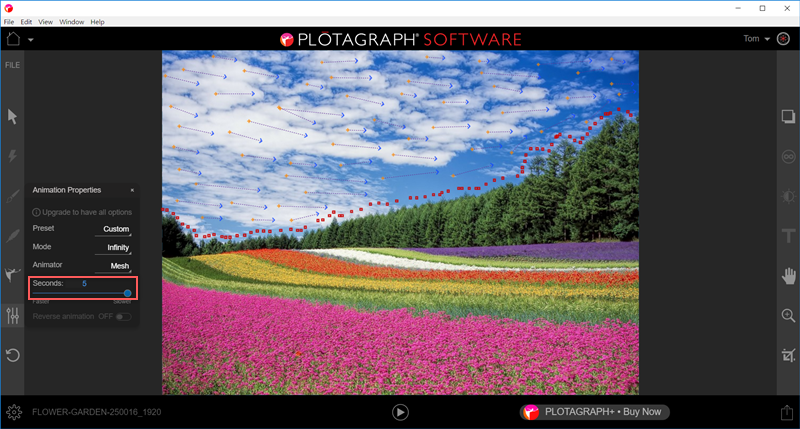Open the home icon in the header
The height and width of the screenshot is (429, 800).
click(x=13, y=39)
